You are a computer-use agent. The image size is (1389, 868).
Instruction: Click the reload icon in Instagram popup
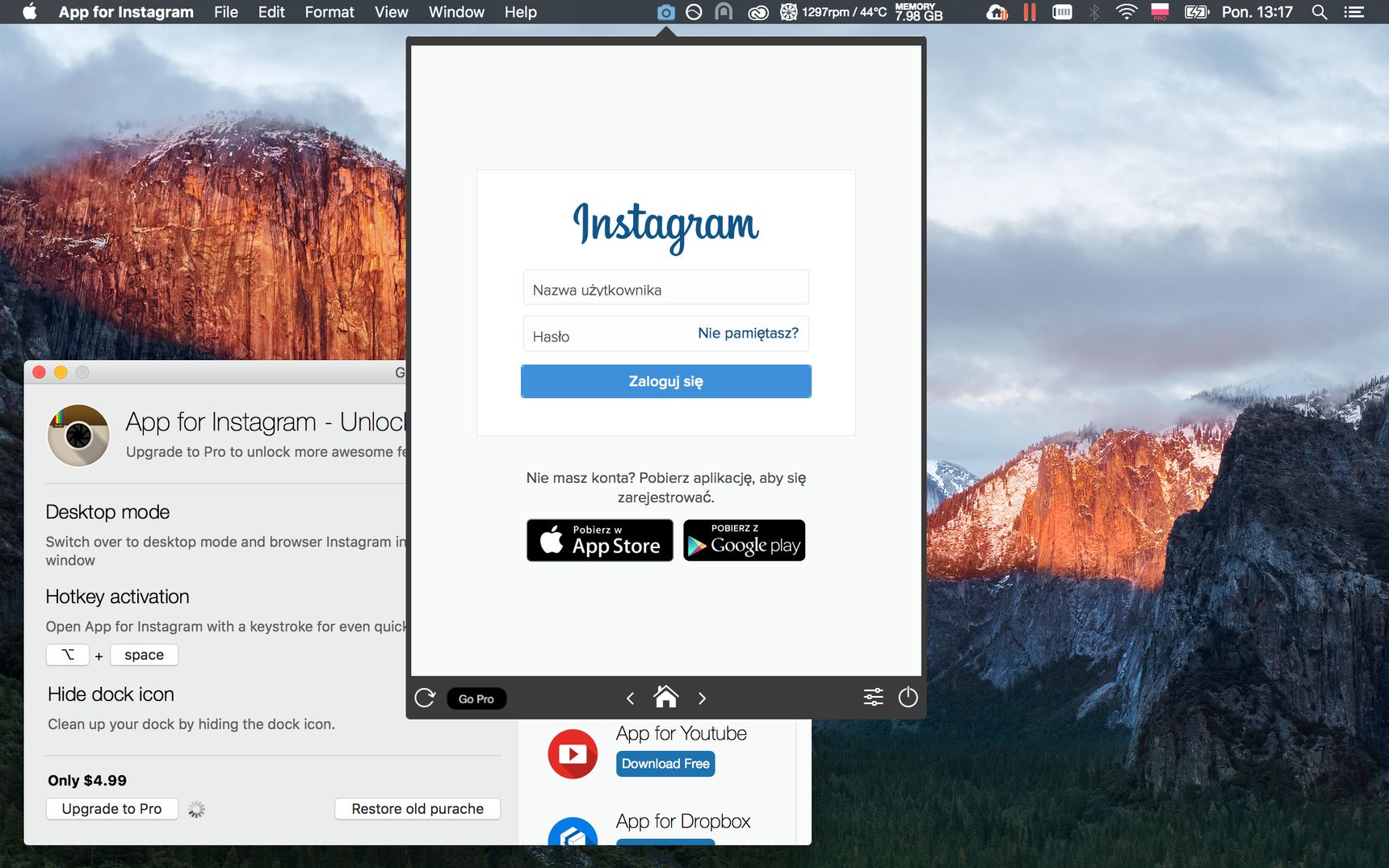click(425, 698)
